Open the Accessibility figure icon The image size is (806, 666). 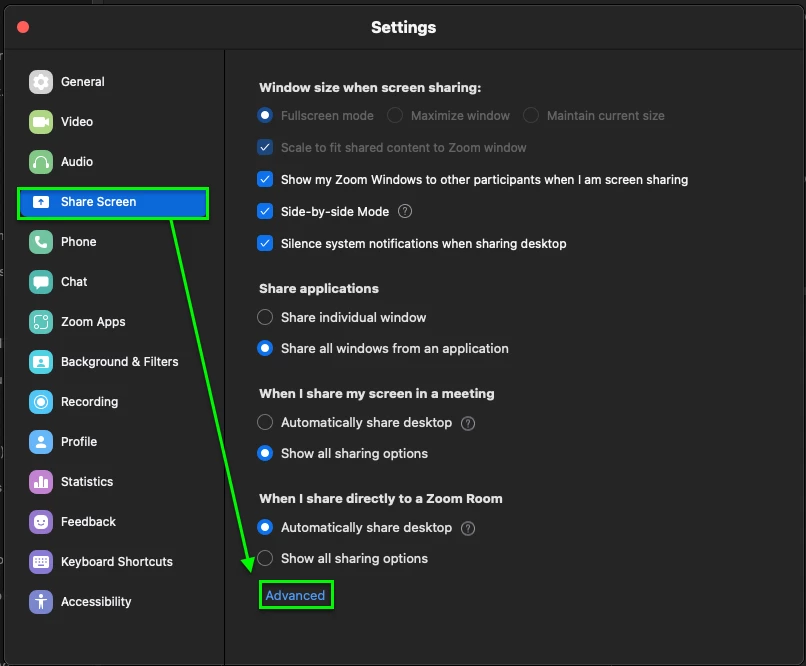[41, 602]
